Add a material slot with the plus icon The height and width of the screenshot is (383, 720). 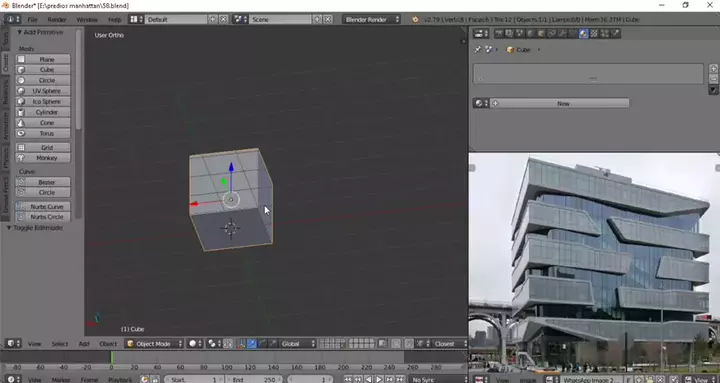pyautogui.click(x=713, y=69)
